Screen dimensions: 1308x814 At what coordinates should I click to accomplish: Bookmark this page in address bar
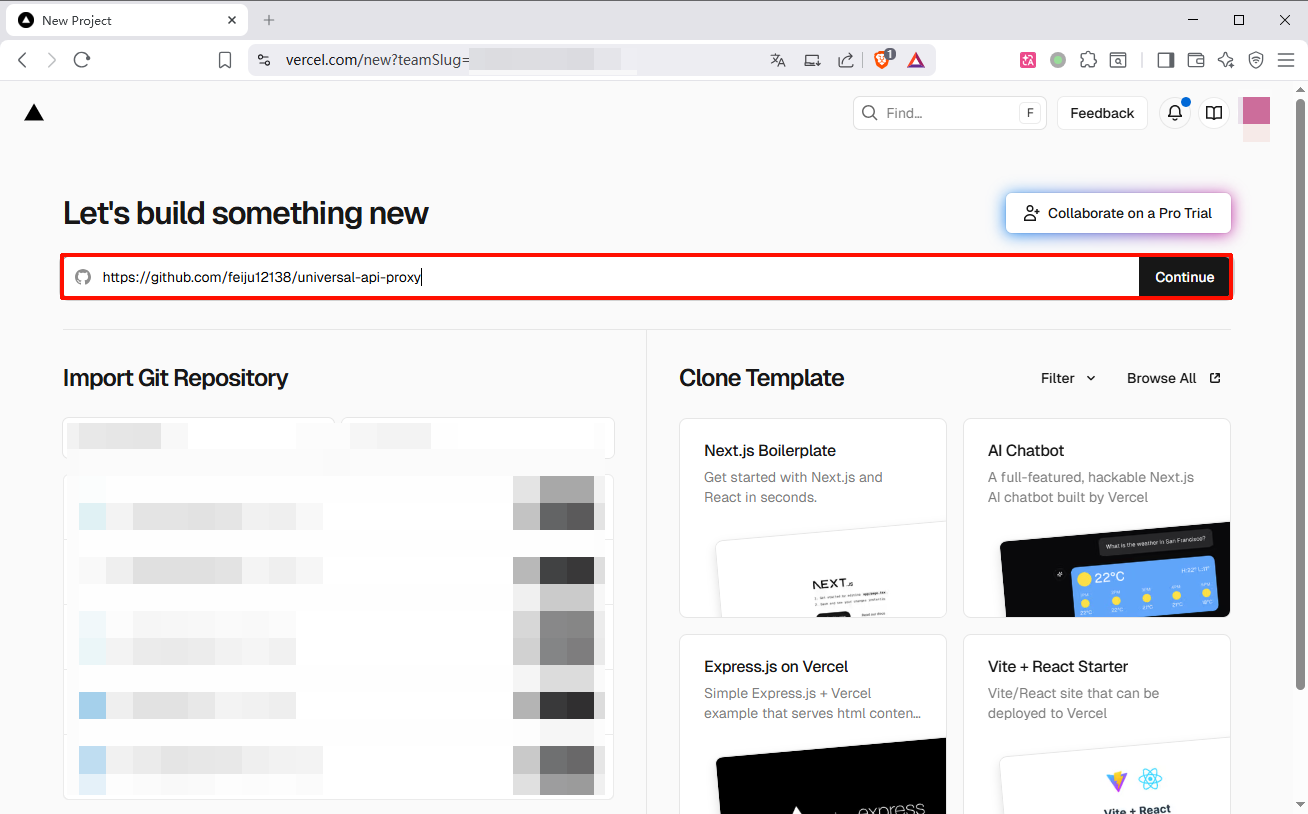point(225,60)
